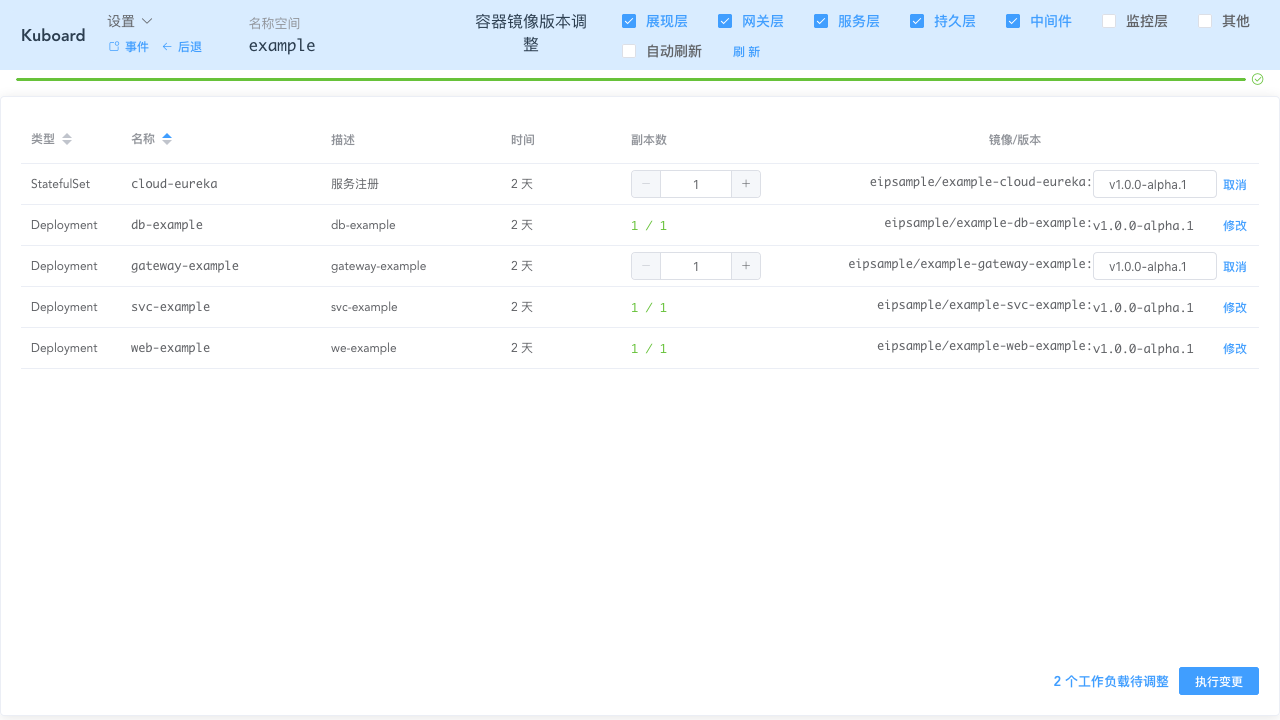
Task: Sort the table by 名称 column
Action: click(166, 139)
